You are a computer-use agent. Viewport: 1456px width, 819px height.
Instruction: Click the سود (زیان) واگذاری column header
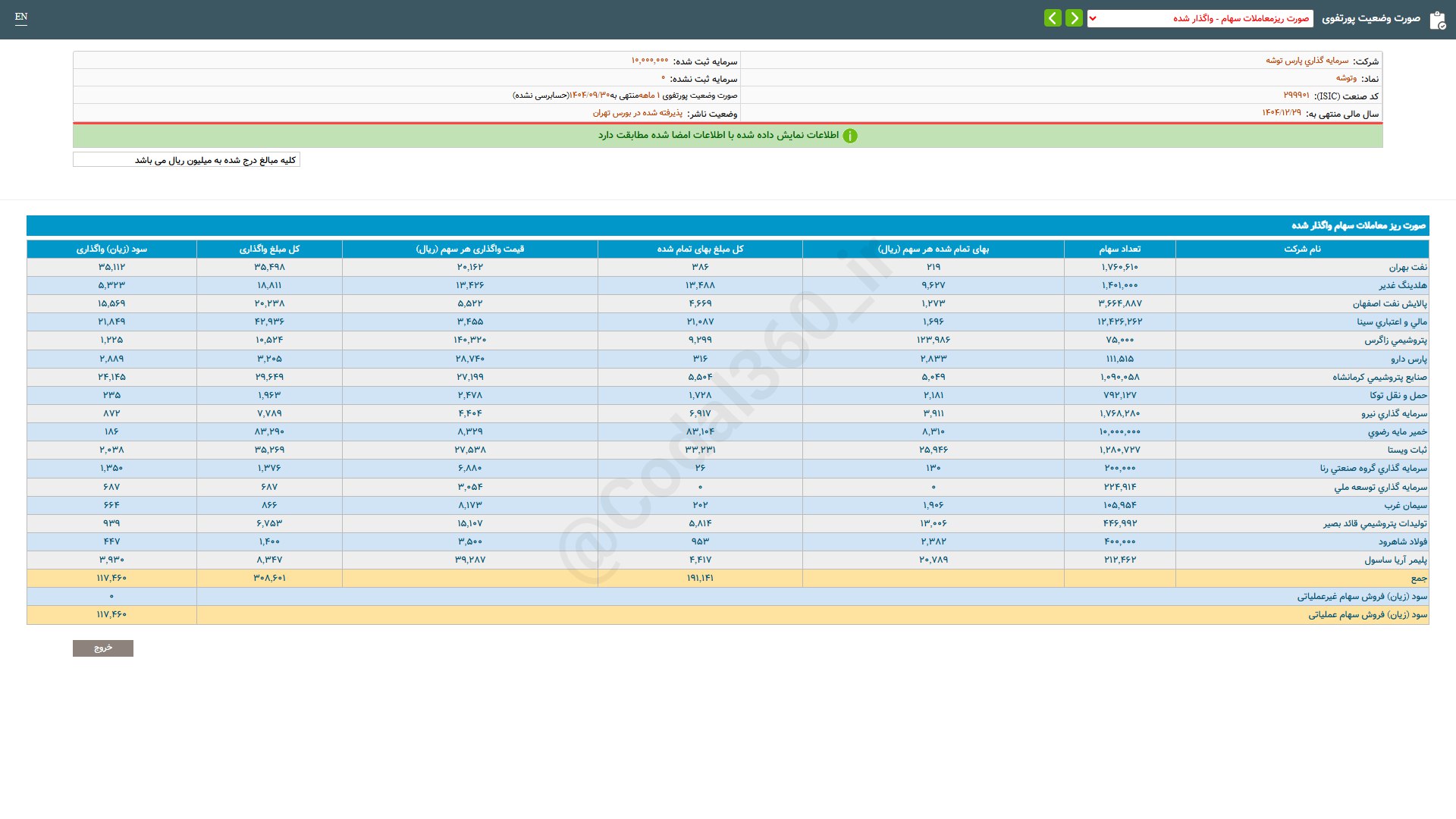(x=111, y=249)
